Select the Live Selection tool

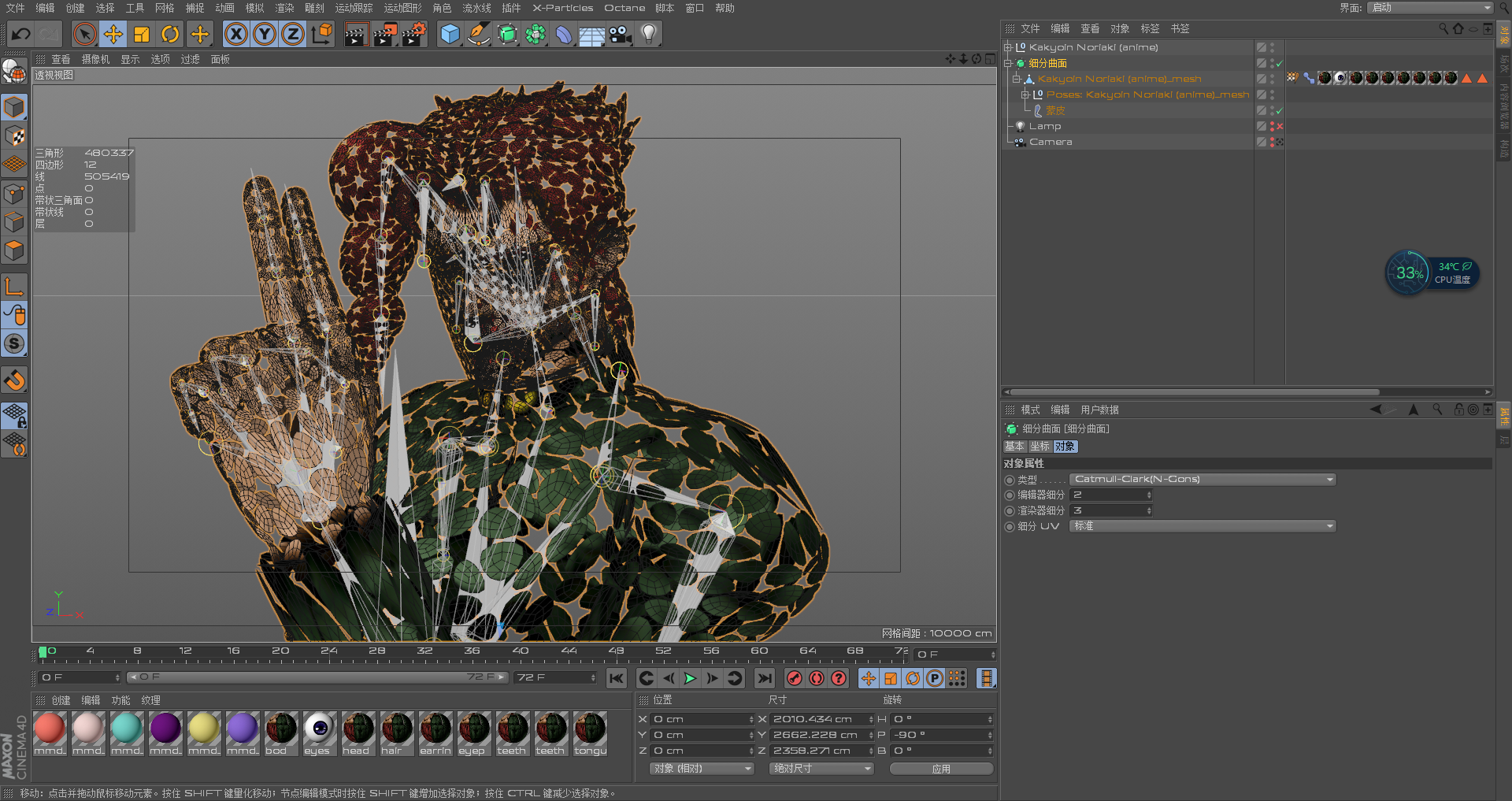(84, 34)
